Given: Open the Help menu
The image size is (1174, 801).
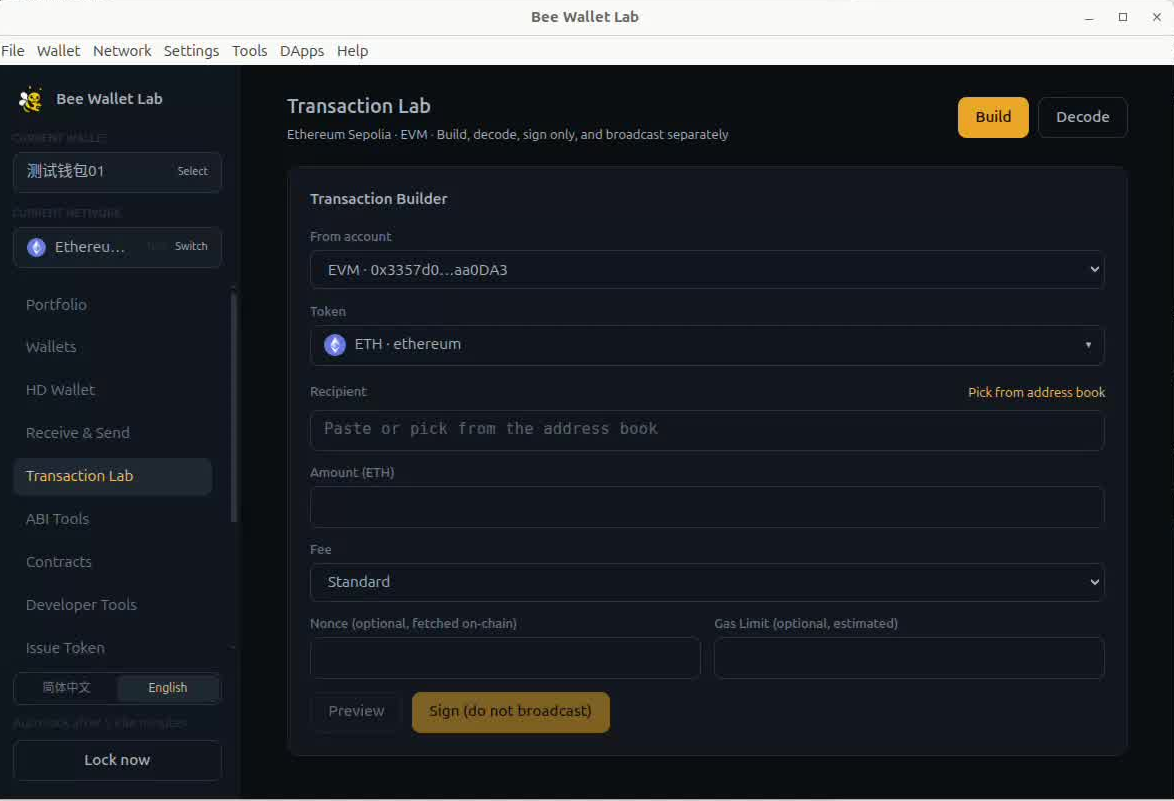Looking at the screenshot, I should click(x=352, y=51).
